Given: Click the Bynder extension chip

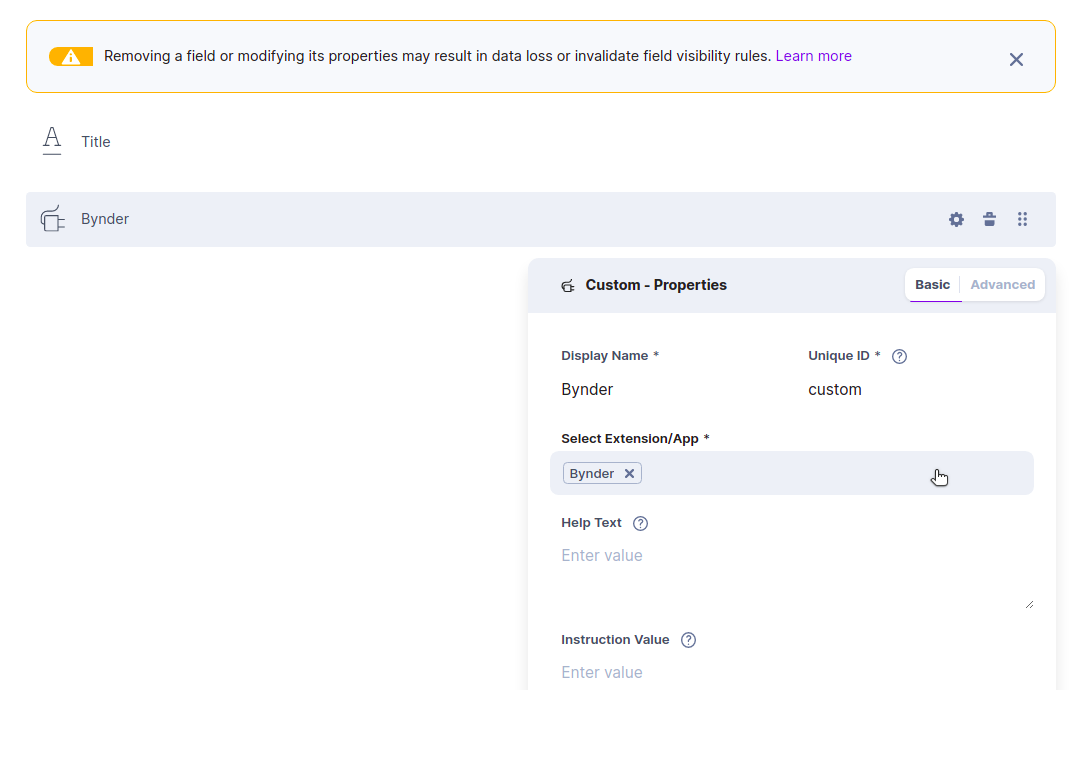Looking at the screenshot, I should pyautogui.click(x=602, y=473).
